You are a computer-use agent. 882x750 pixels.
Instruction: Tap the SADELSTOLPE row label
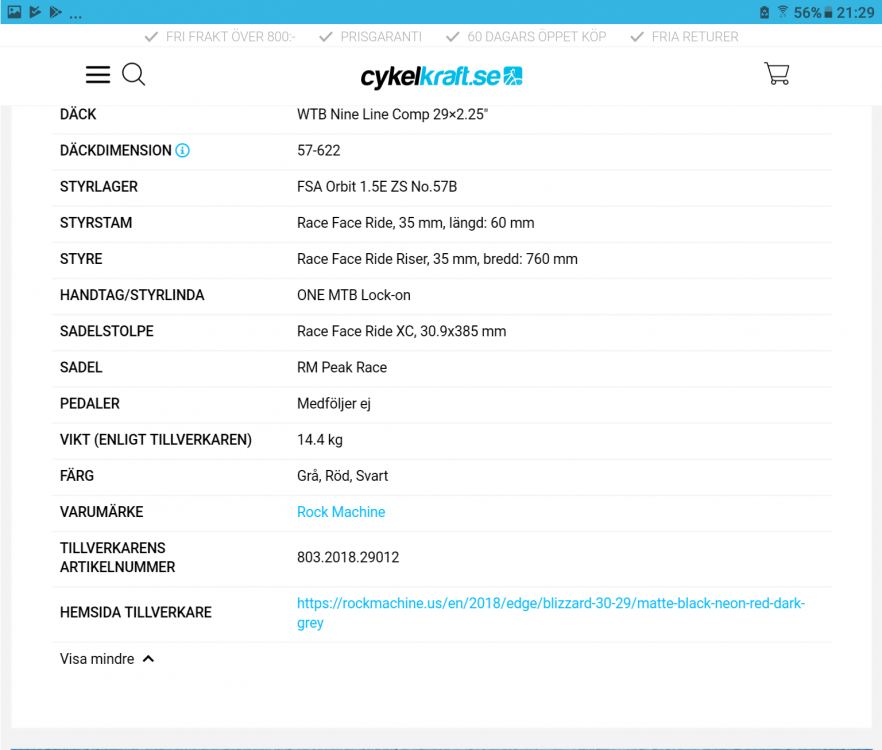106,331
